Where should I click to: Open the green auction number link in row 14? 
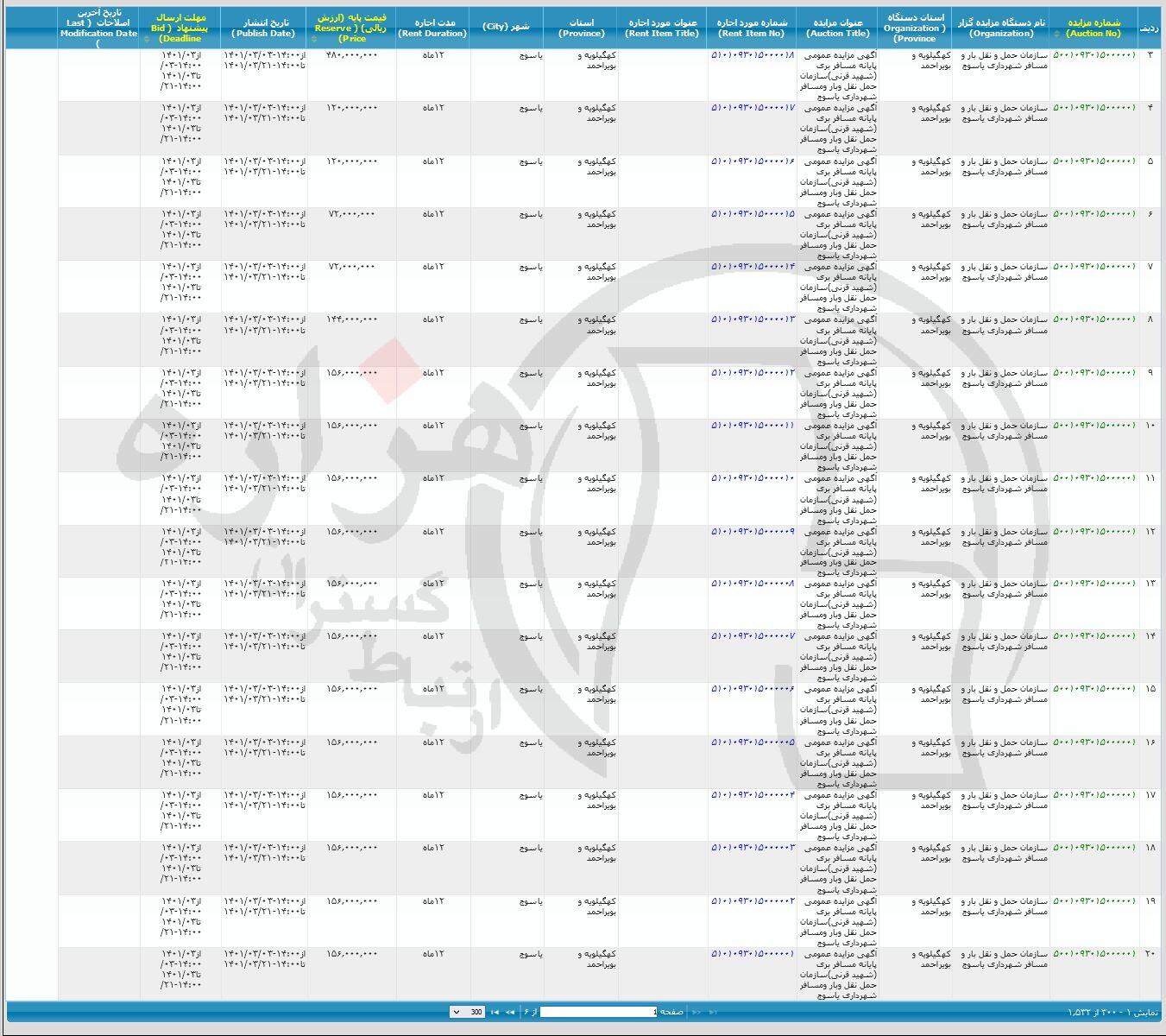1094,636
